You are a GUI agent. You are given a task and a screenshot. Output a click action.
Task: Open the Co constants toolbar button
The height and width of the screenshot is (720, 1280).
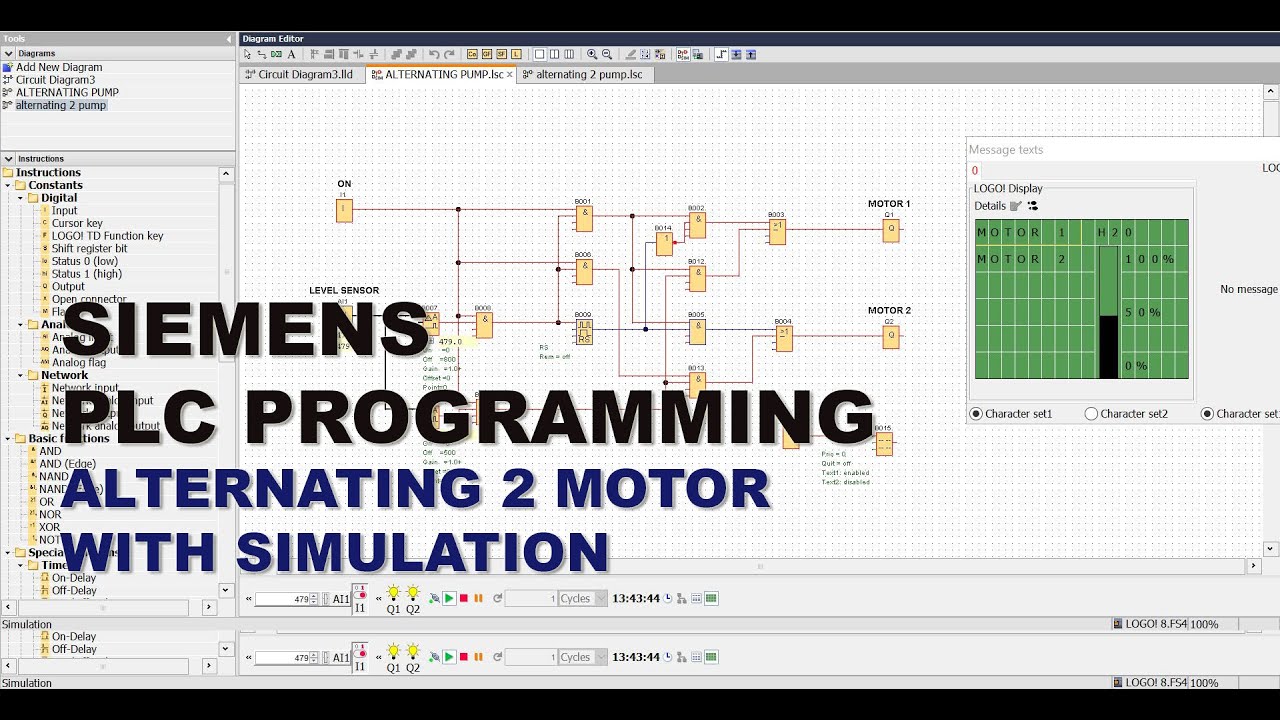(x=472, y=54)
